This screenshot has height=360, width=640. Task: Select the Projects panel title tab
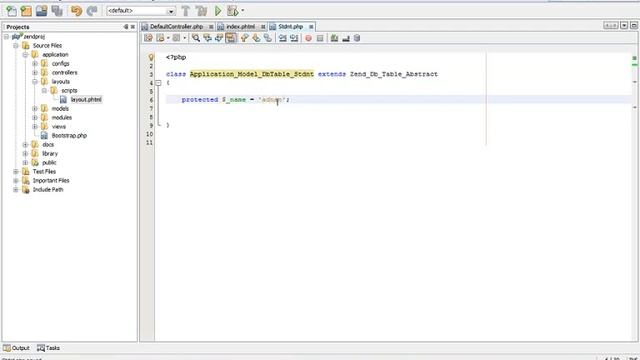(18, 27)
